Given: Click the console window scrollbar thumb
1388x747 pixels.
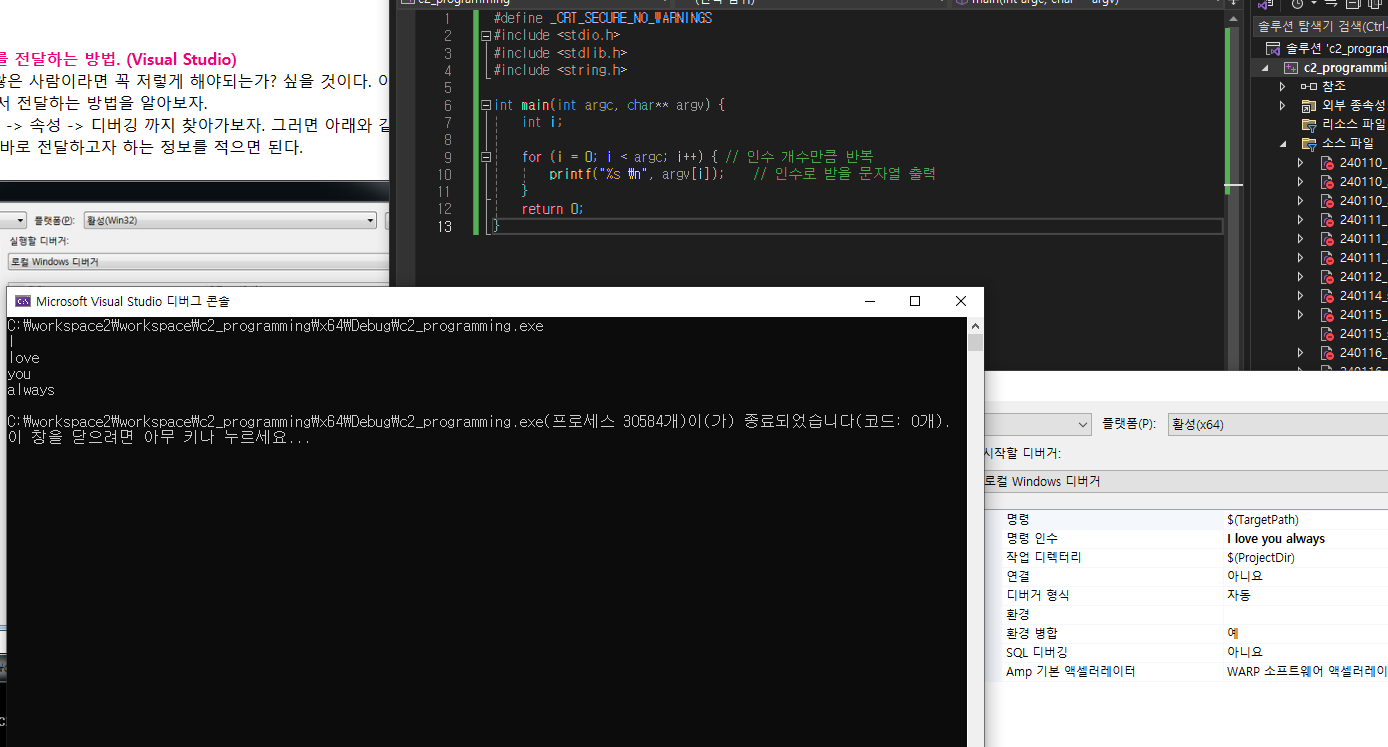Looking at the screenshot, I should (x=975, y=343).
